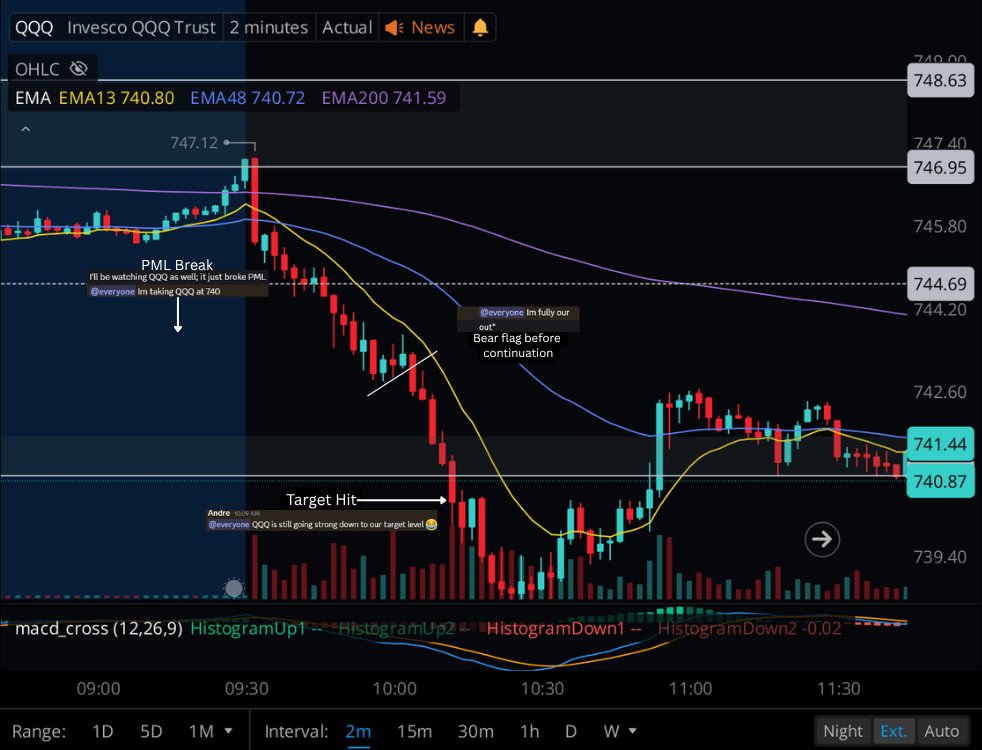Image resolution: width=982 pixels, height=750 pixels.
Task: Click the gray circle session marker
Action: [x=234, y=588]
